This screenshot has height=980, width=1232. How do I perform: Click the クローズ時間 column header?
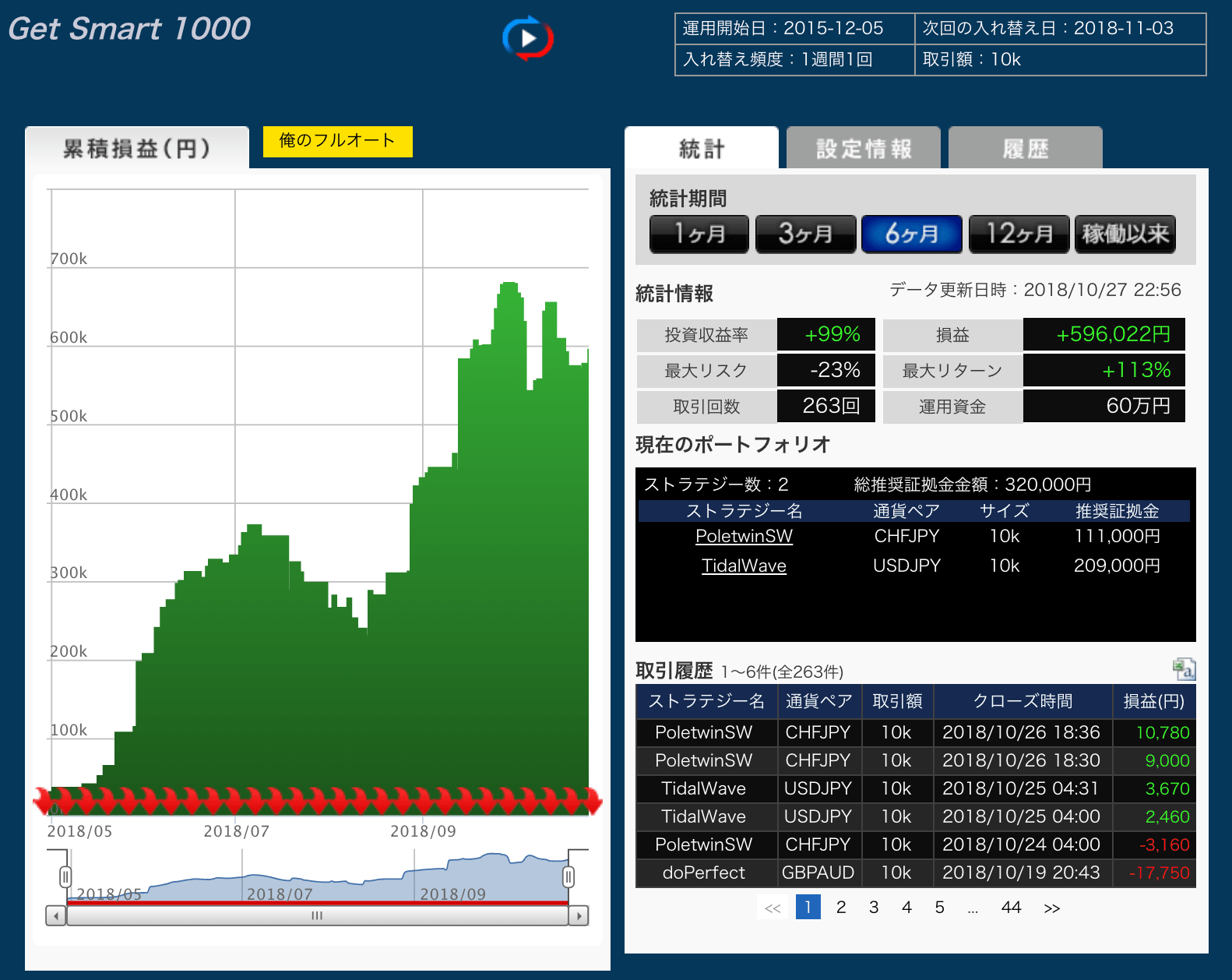point(1023,701)
